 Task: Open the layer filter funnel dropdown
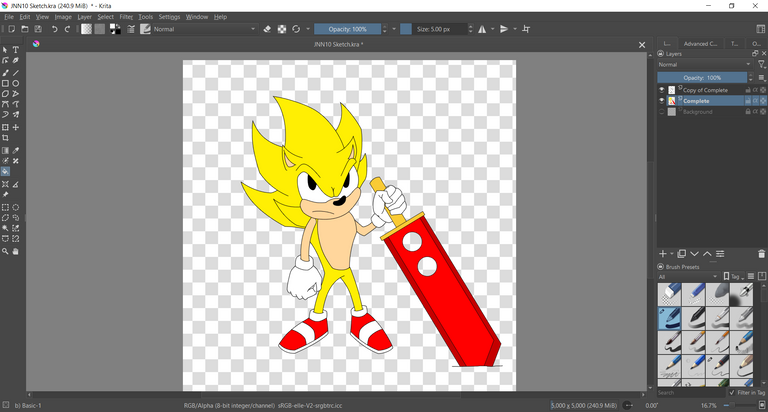click(x=762, y=65)
